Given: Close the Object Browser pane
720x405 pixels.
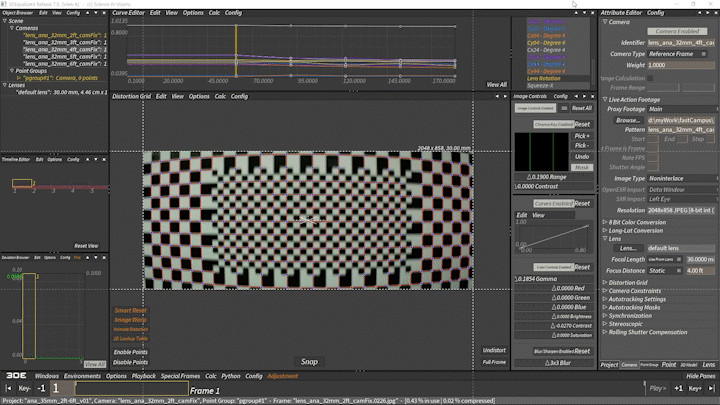Looking at the screenshot, I should [x=104, y=13].
